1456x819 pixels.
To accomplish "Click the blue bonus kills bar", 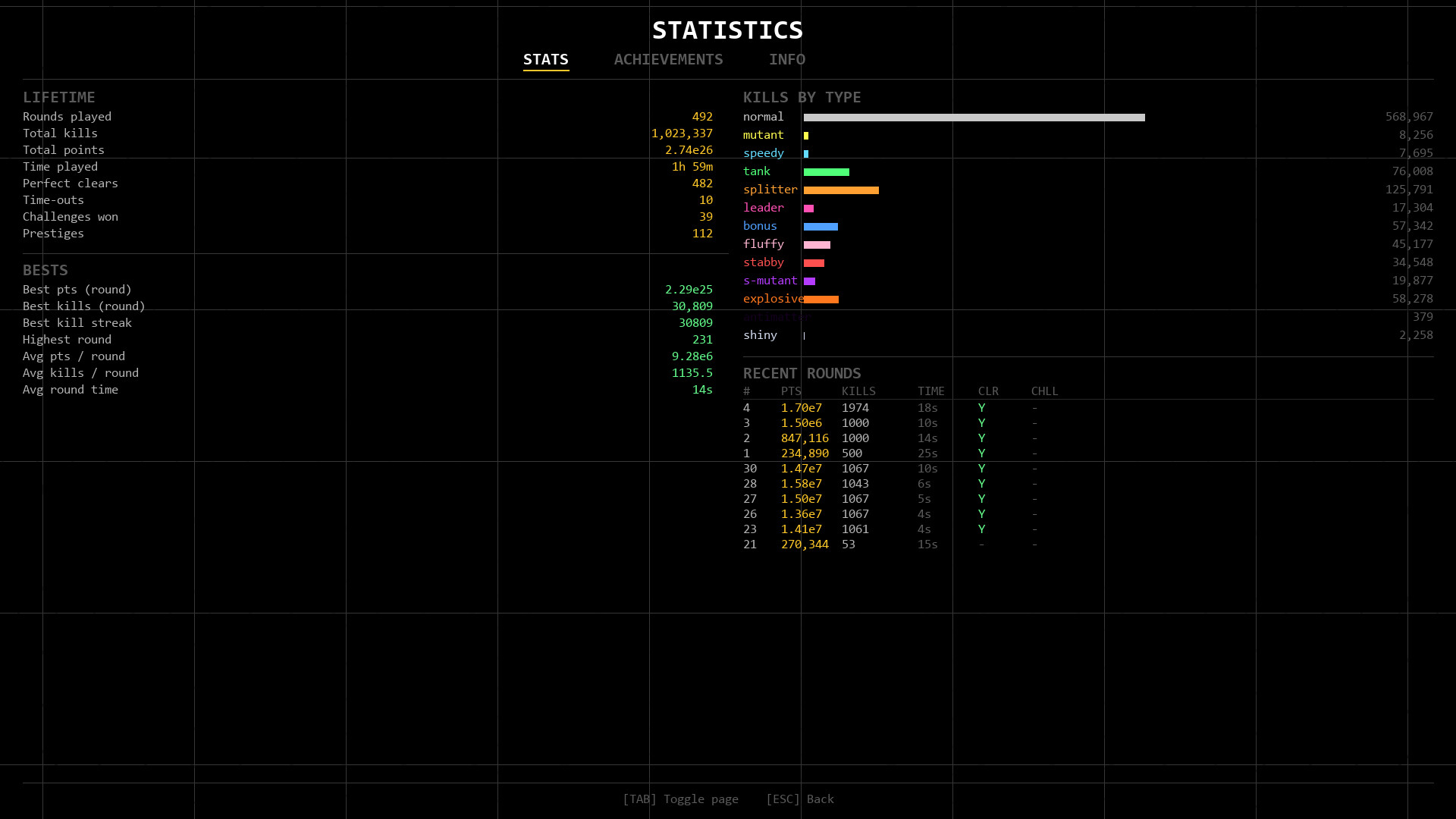I will coord(821,227).
